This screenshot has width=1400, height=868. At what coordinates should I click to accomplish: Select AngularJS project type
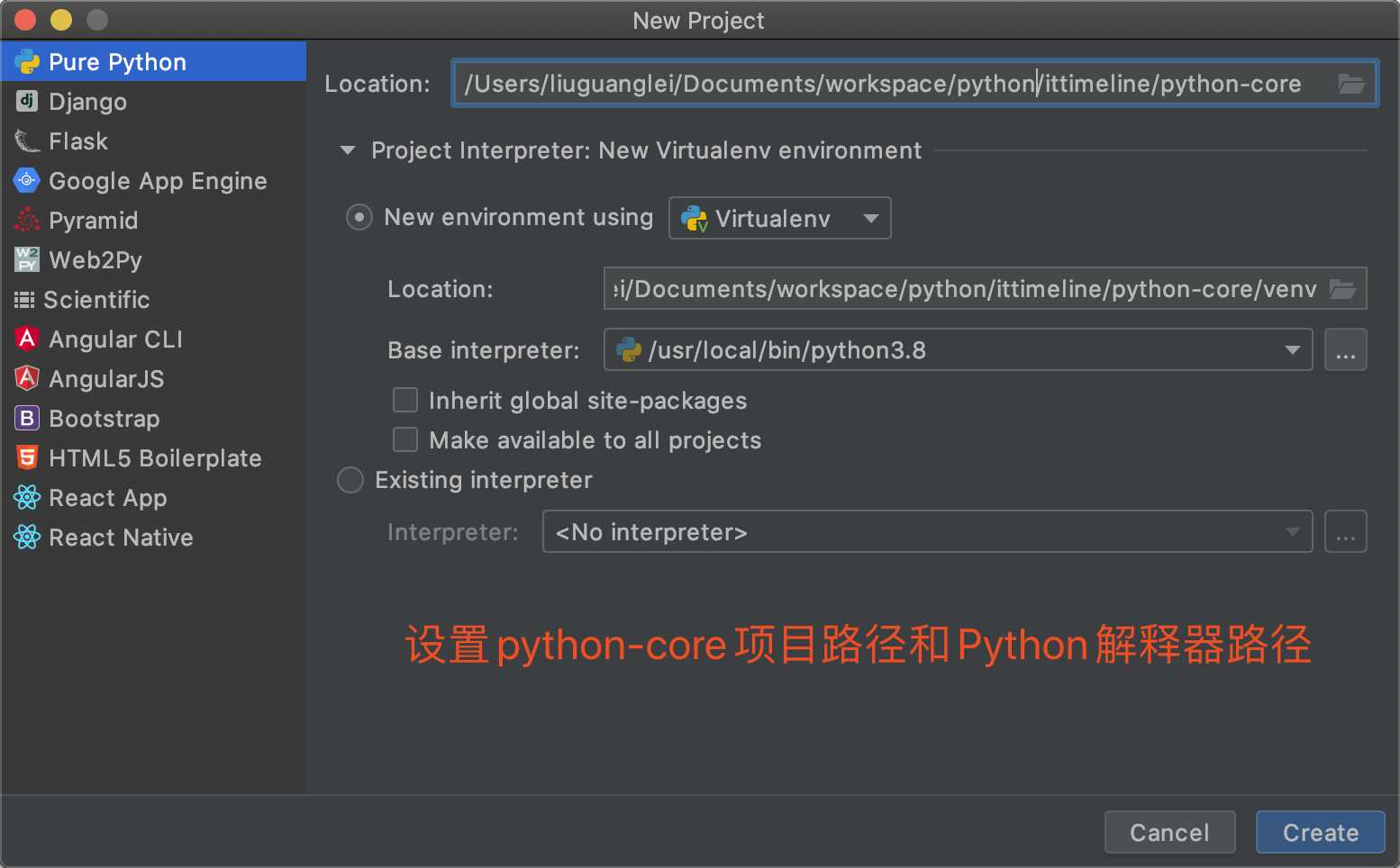153,378
